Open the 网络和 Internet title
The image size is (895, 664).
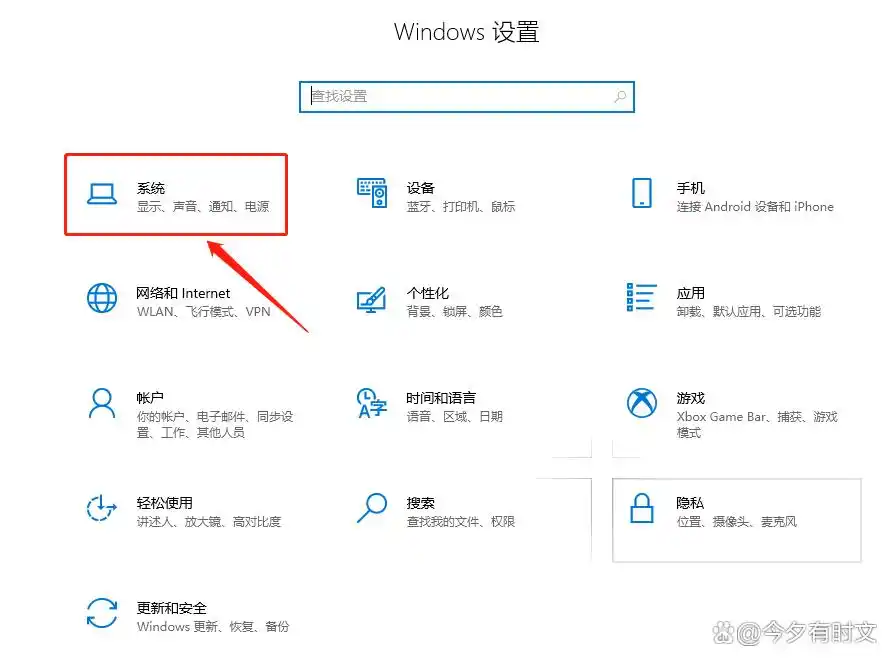tap(183, 293)
